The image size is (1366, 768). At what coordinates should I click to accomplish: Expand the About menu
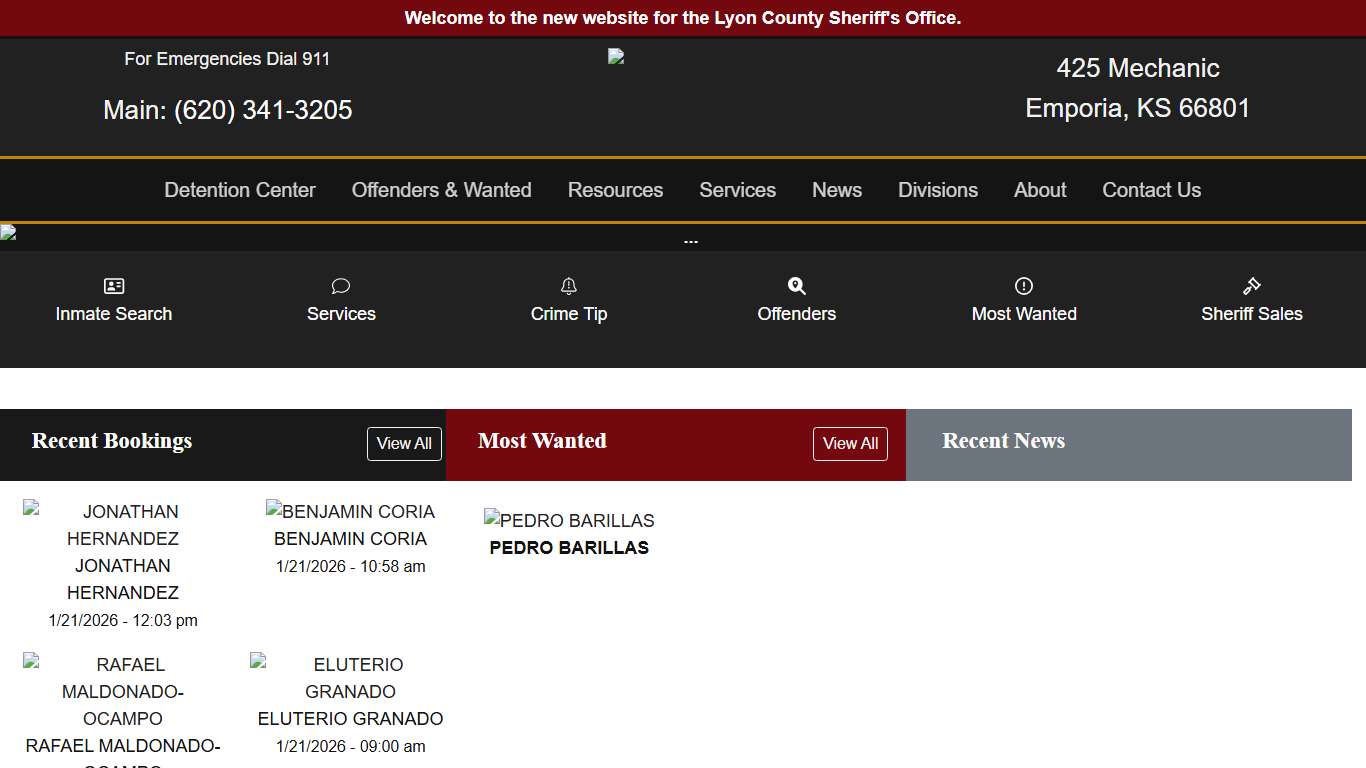click(1039, 190)
